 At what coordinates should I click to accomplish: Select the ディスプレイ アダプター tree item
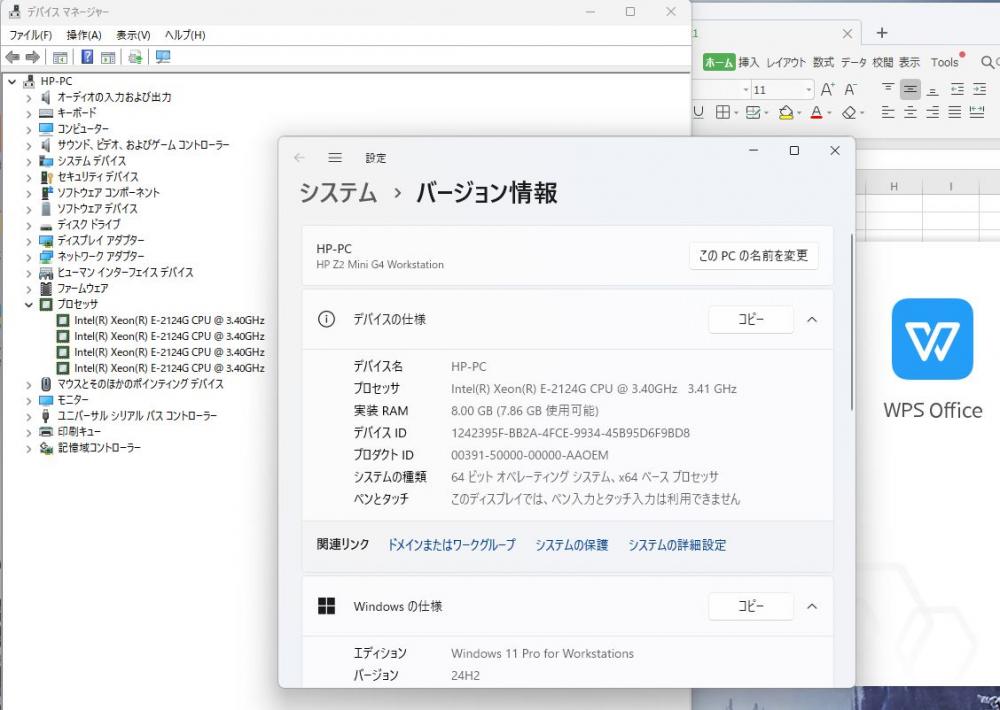point(101,240)
